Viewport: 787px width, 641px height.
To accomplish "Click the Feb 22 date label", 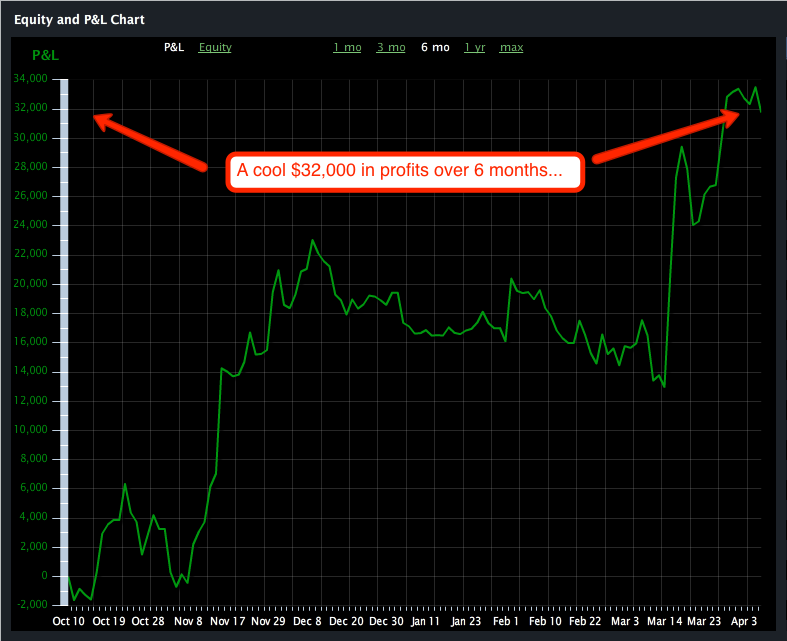I will 585,621.
